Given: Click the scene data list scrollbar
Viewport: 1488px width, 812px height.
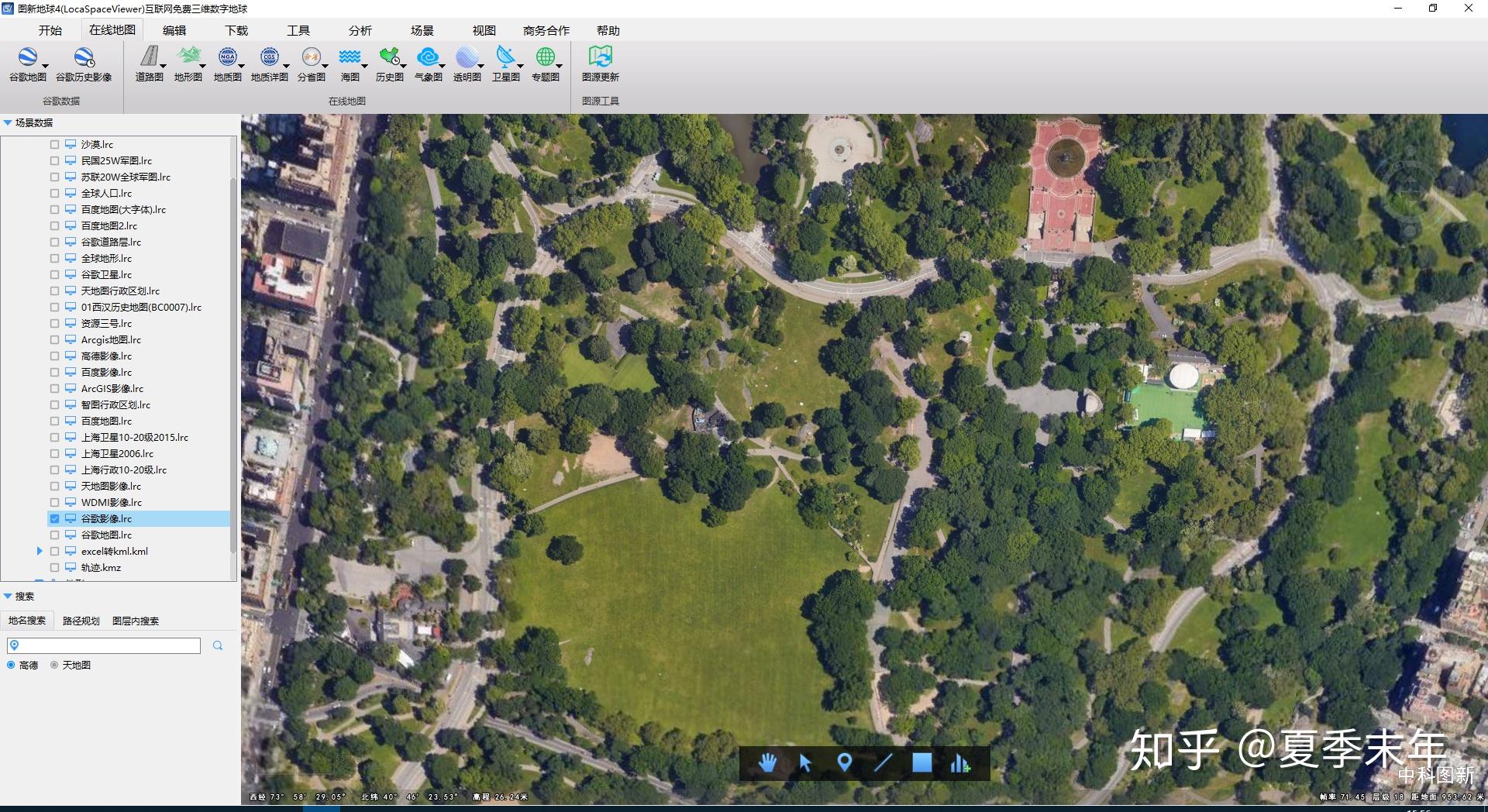Looking at the screenshot, I should [x=233, y=364].
